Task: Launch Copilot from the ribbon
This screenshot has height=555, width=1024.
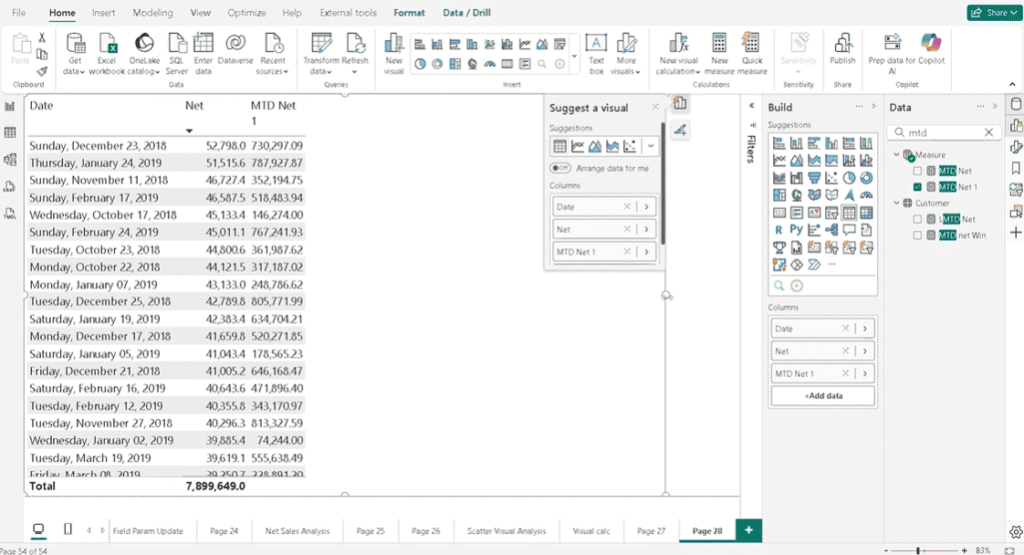Action: coord(931,49)
